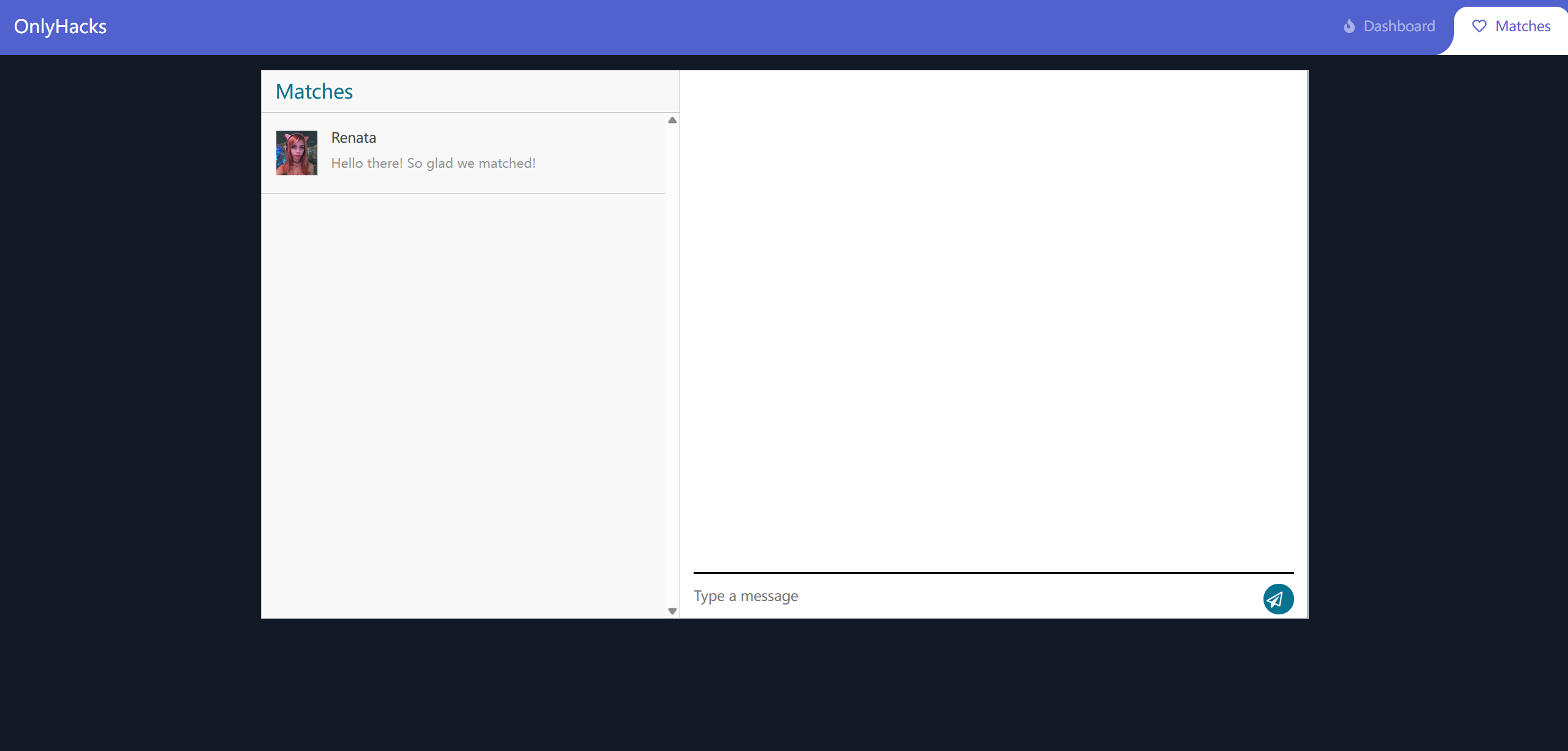This screenshot has width=1568, height=751.
Task: Open the 'Hello there! So glad we matched!' preview
Action: pos(433,164)
